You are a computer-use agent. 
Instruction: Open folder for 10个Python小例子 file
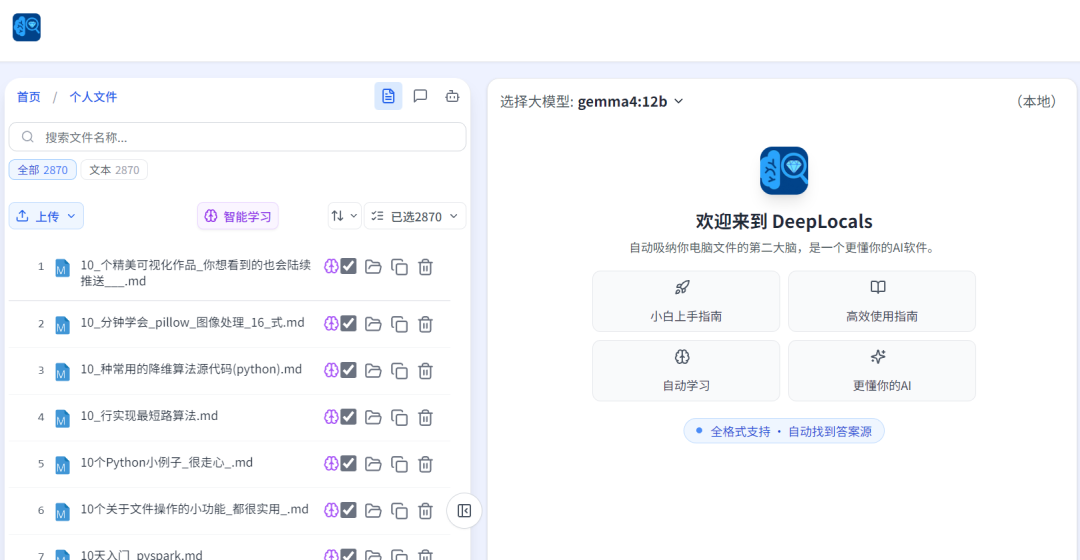pos(373,464)
